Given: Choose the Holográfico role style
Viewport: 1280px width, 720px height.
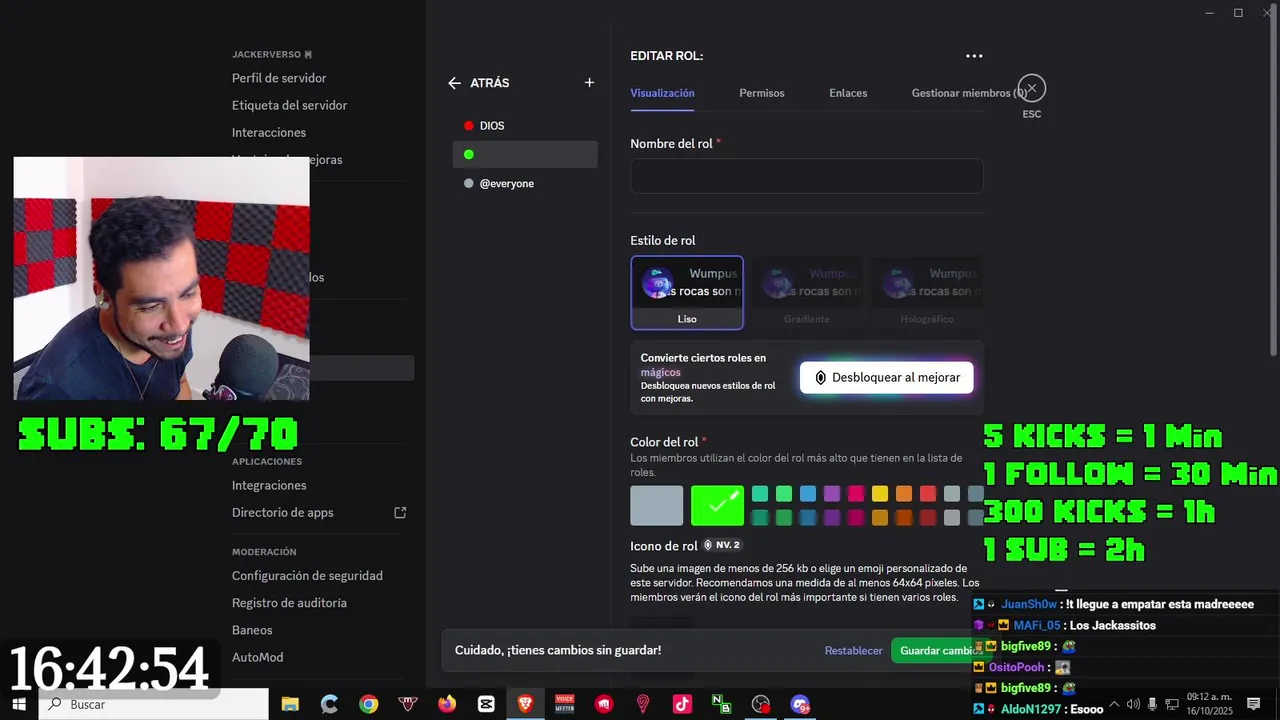Looking at the screenshot, I should [x=927, y=292].
